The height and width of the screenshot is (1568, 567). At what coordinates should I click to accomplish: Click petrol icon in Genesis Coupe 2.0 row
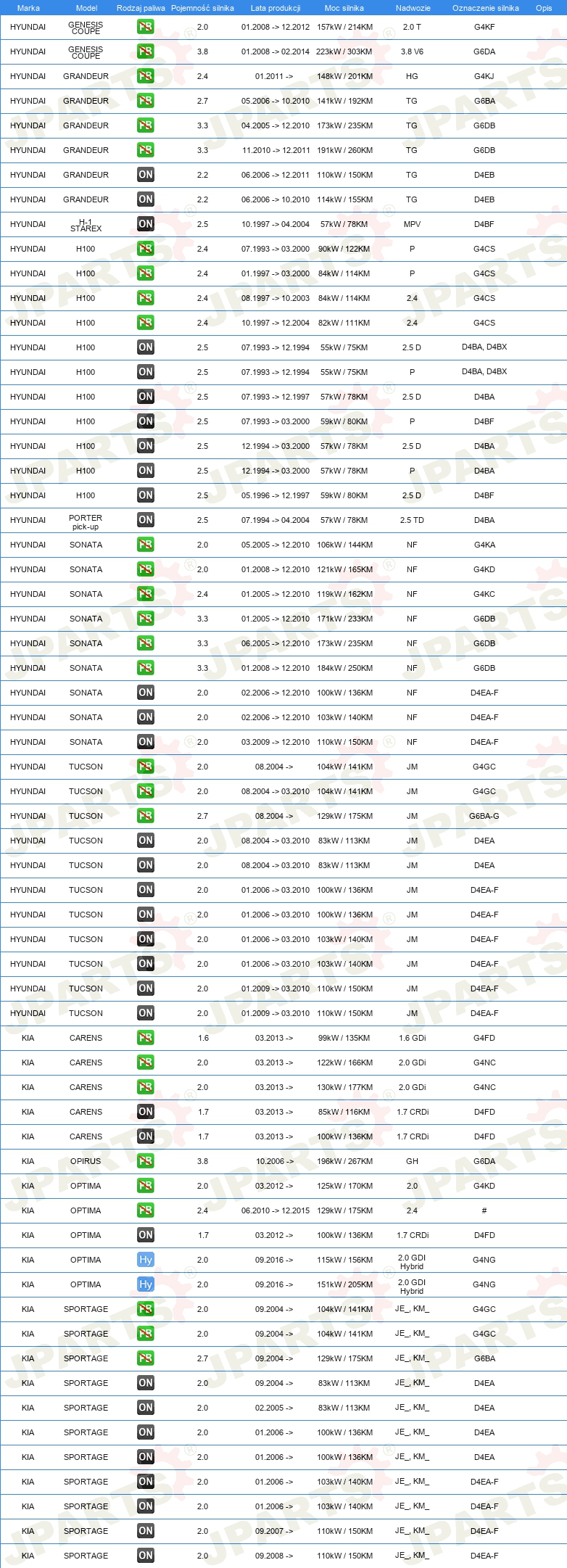pos(146,27)
